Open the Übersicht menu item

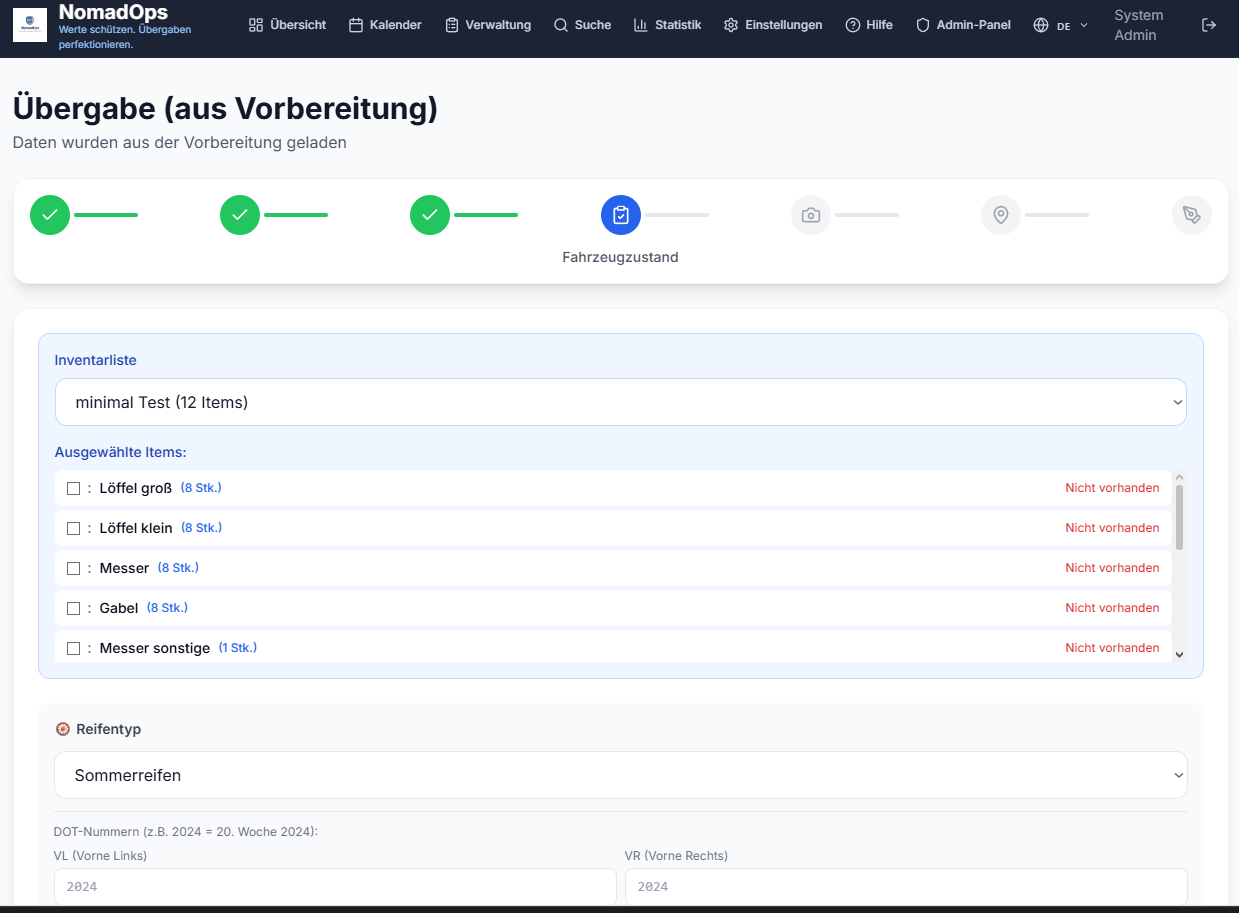[287, 25]
